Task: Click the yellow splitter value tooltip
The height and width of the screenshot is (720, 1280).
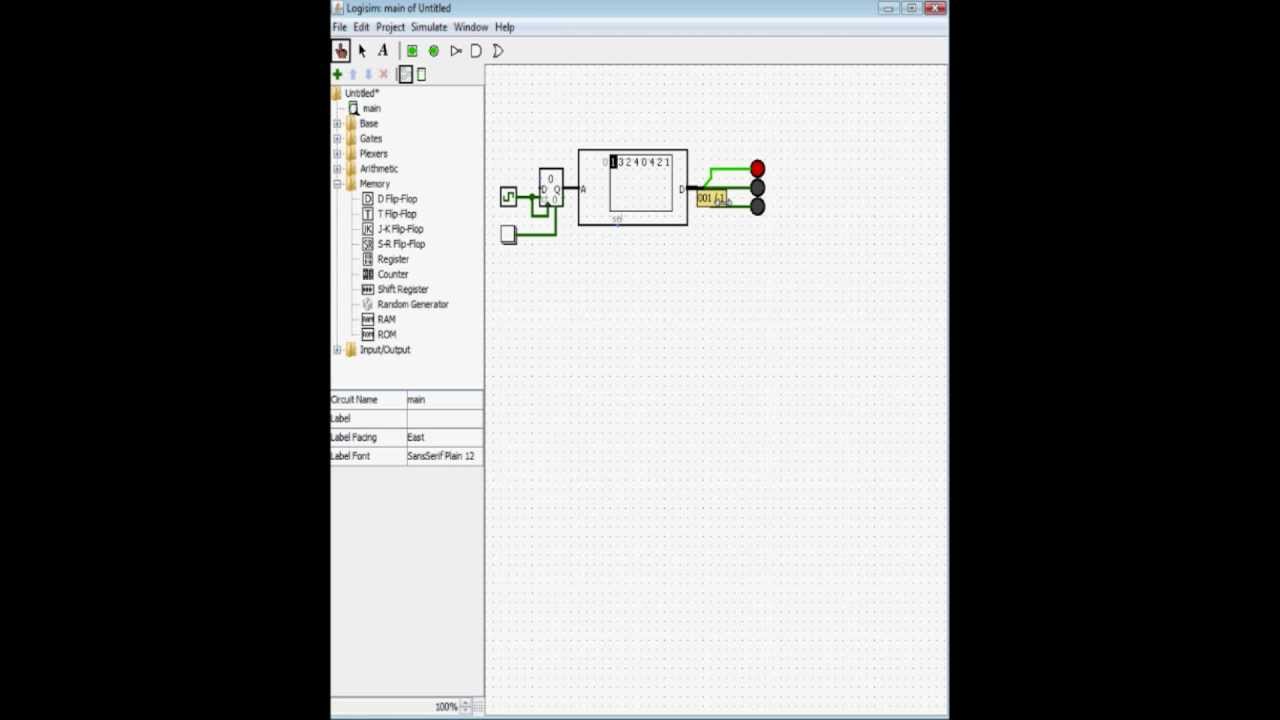Action: (x=711, y=198)
